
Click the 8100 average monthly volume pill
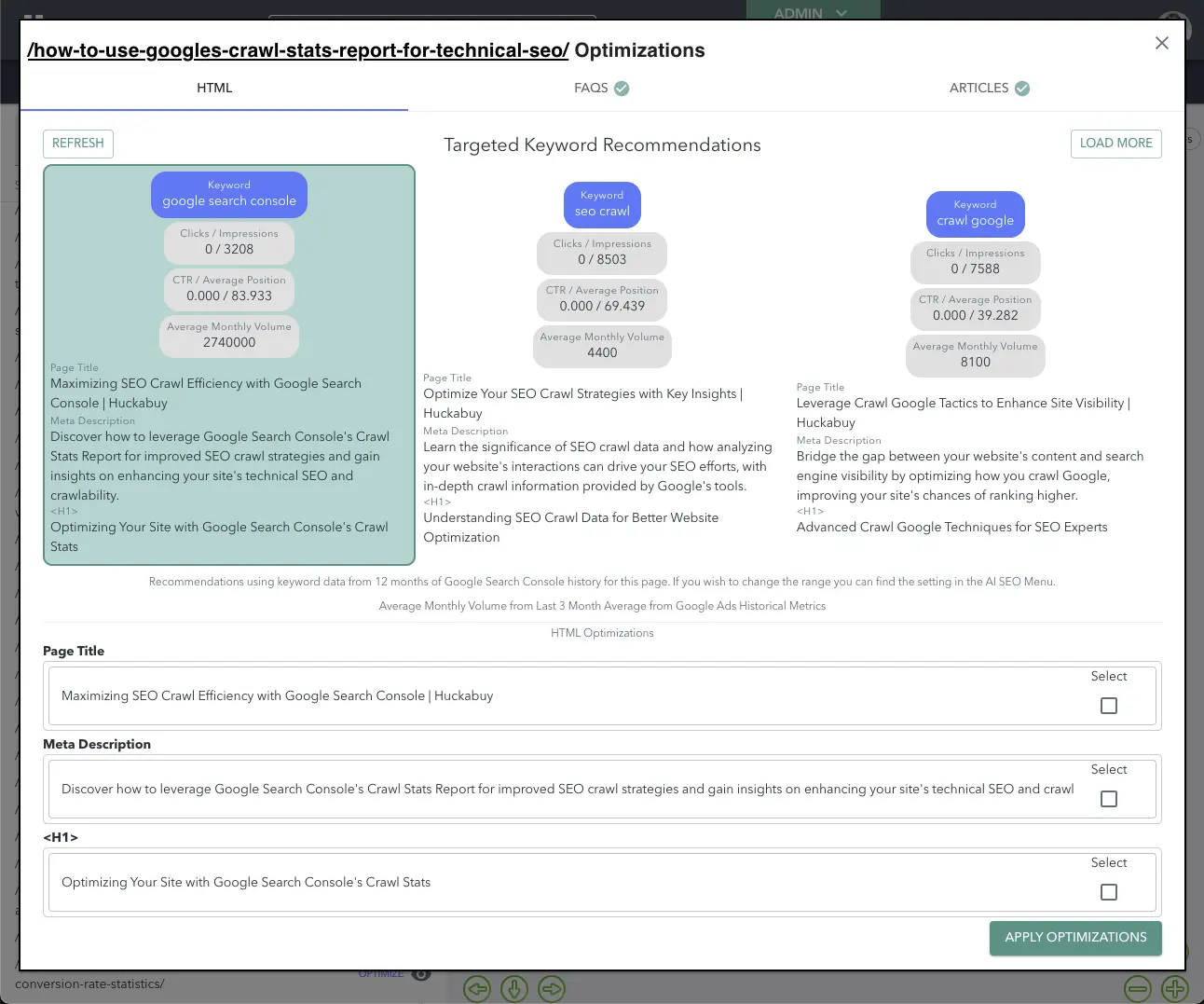[975, 354]
